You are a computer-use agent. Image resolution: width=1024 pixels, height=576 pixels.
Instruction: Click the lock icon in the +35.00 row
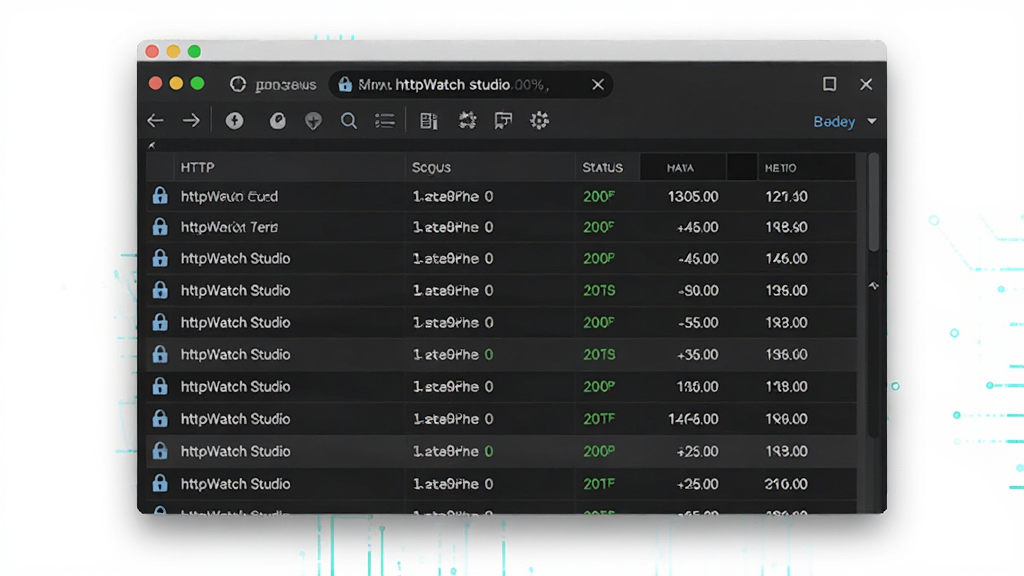pyautogui.click(x=160, y=354)
